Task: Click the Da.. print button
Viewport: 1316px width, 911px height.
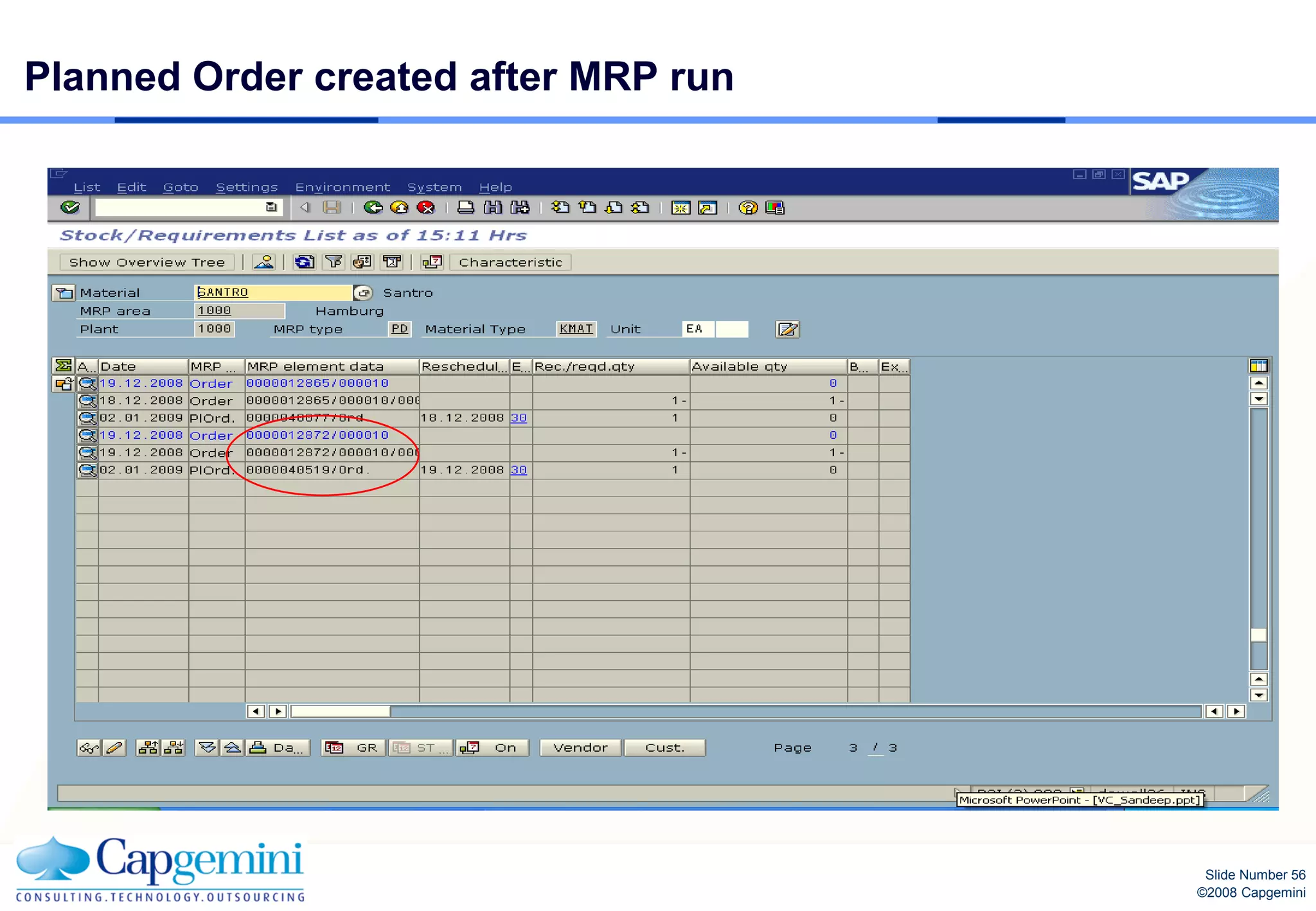Action: click(x=278, y=748)
